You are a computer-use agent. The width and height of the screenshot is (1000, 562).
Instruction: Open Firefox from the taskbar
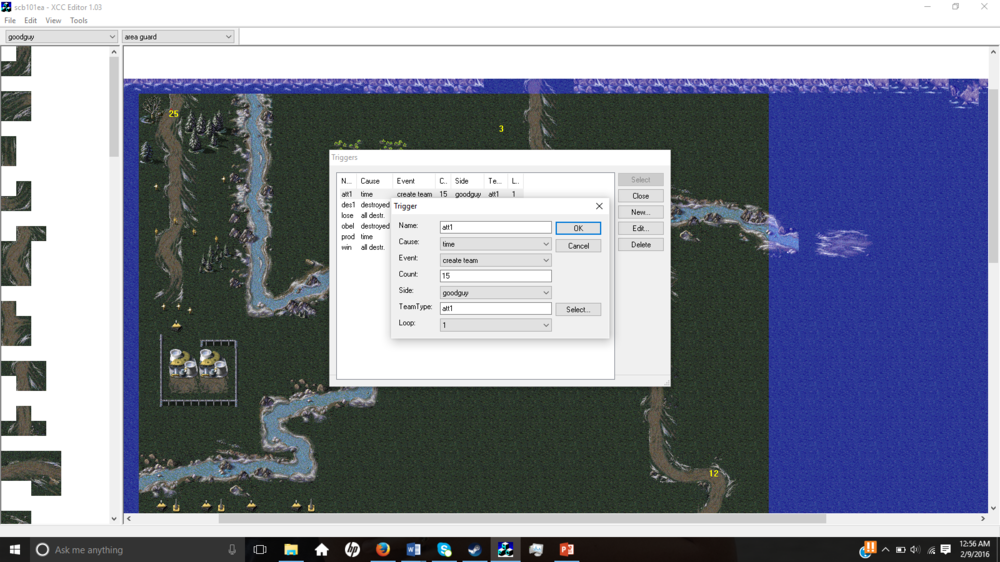point(383,550)
